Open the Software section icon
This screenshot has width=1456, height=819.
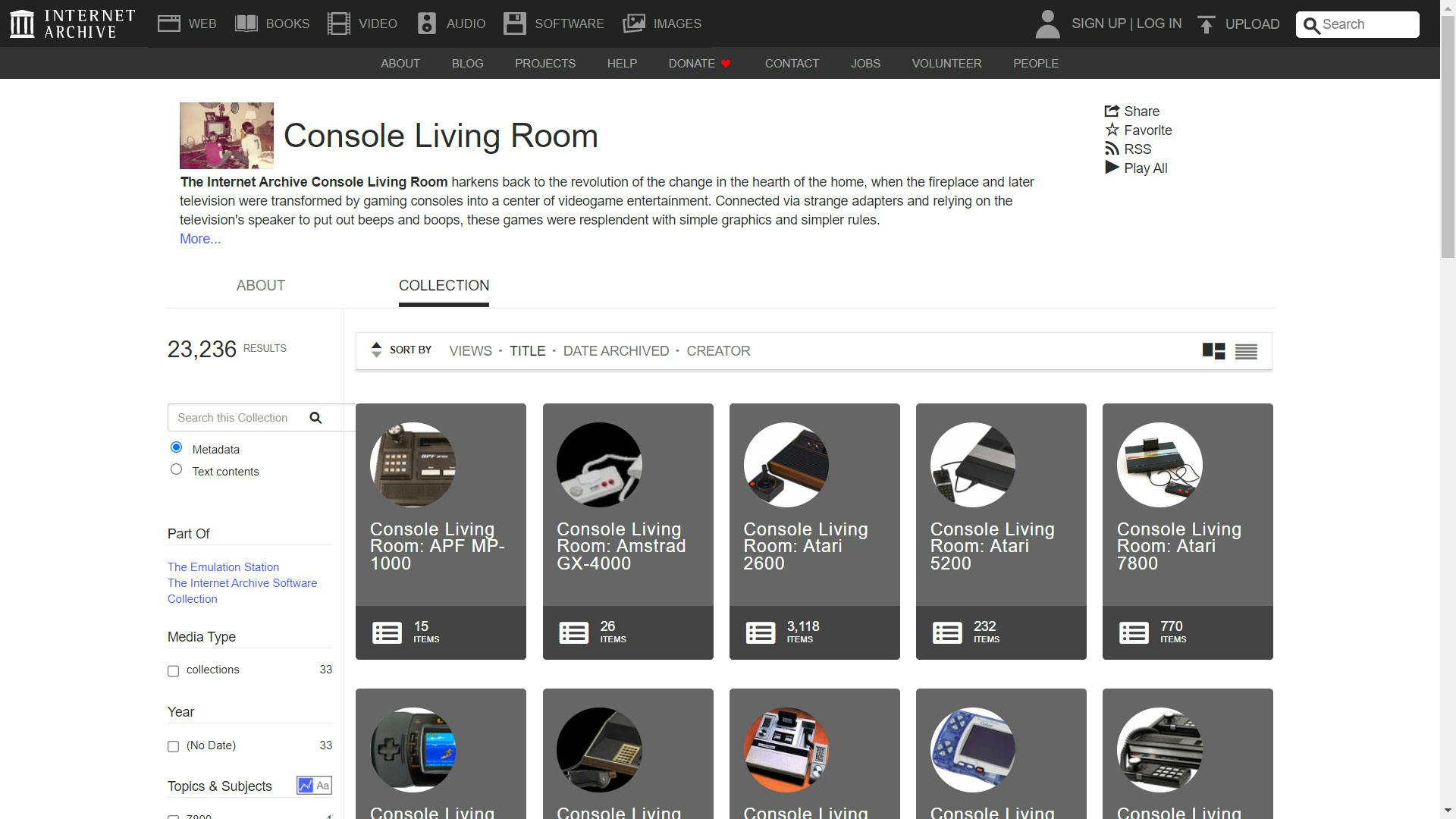pos(515,24)
